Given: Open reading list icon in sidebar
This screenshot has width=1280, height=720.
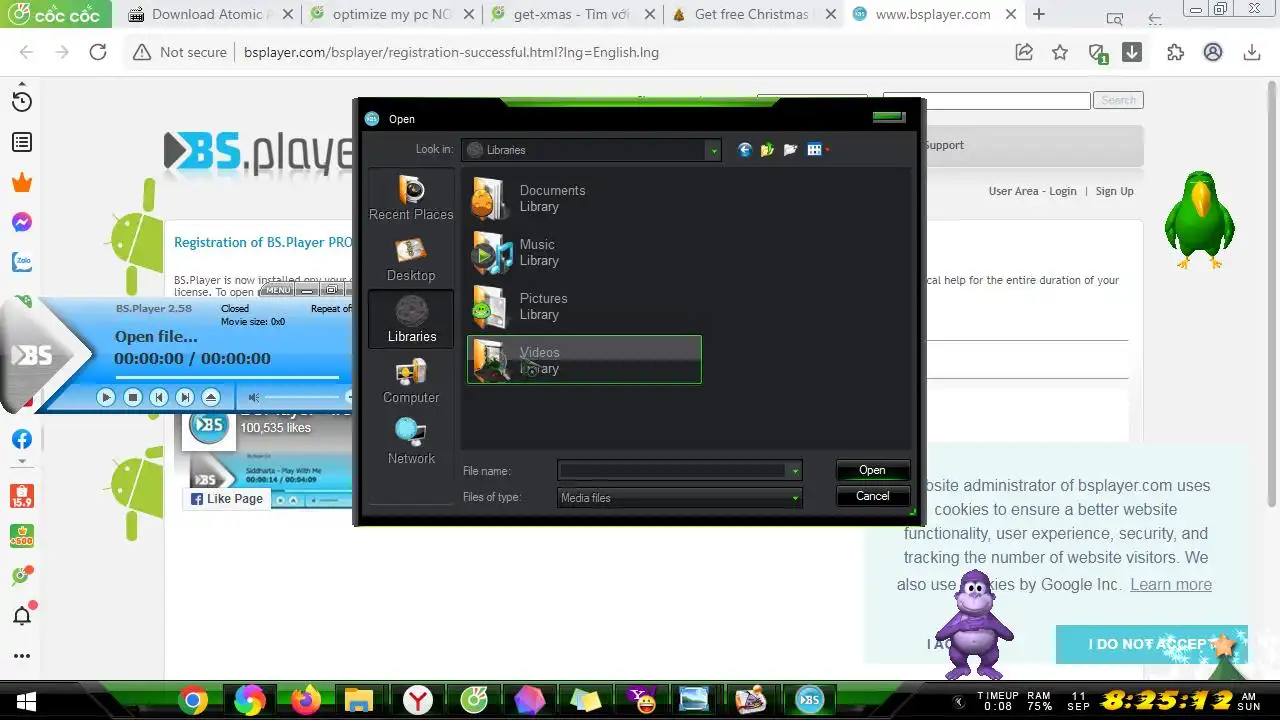Looking at the screenshot, I should 21,142.
